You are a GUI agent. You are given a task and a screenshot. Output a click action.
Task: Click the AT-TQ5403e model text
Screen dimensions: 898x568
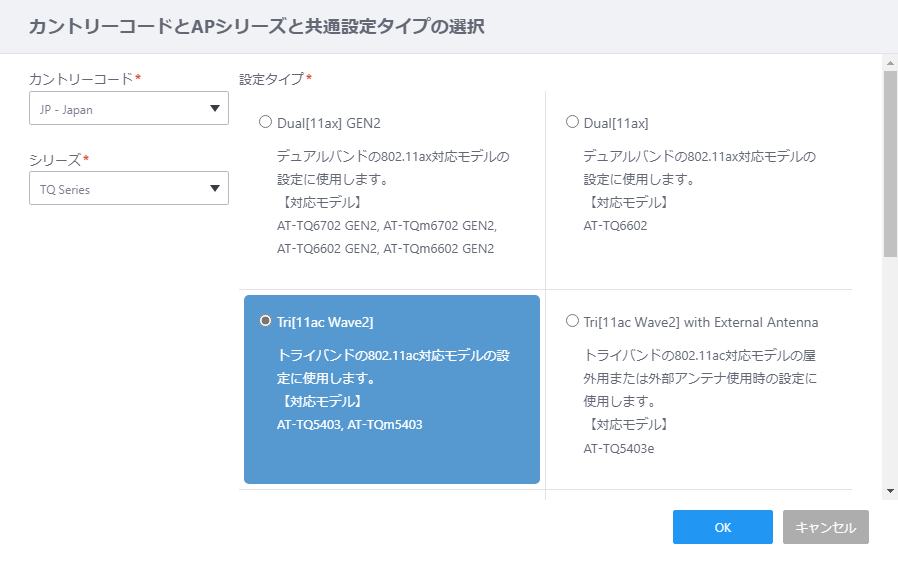coord(619,448)
